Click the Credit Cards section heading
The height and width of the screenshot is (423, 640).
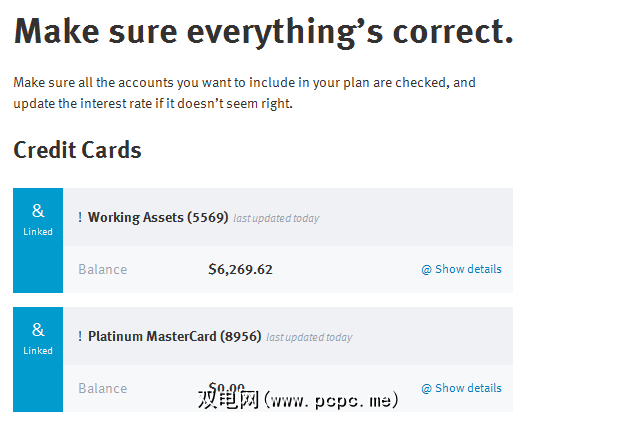tap(77, 150)
